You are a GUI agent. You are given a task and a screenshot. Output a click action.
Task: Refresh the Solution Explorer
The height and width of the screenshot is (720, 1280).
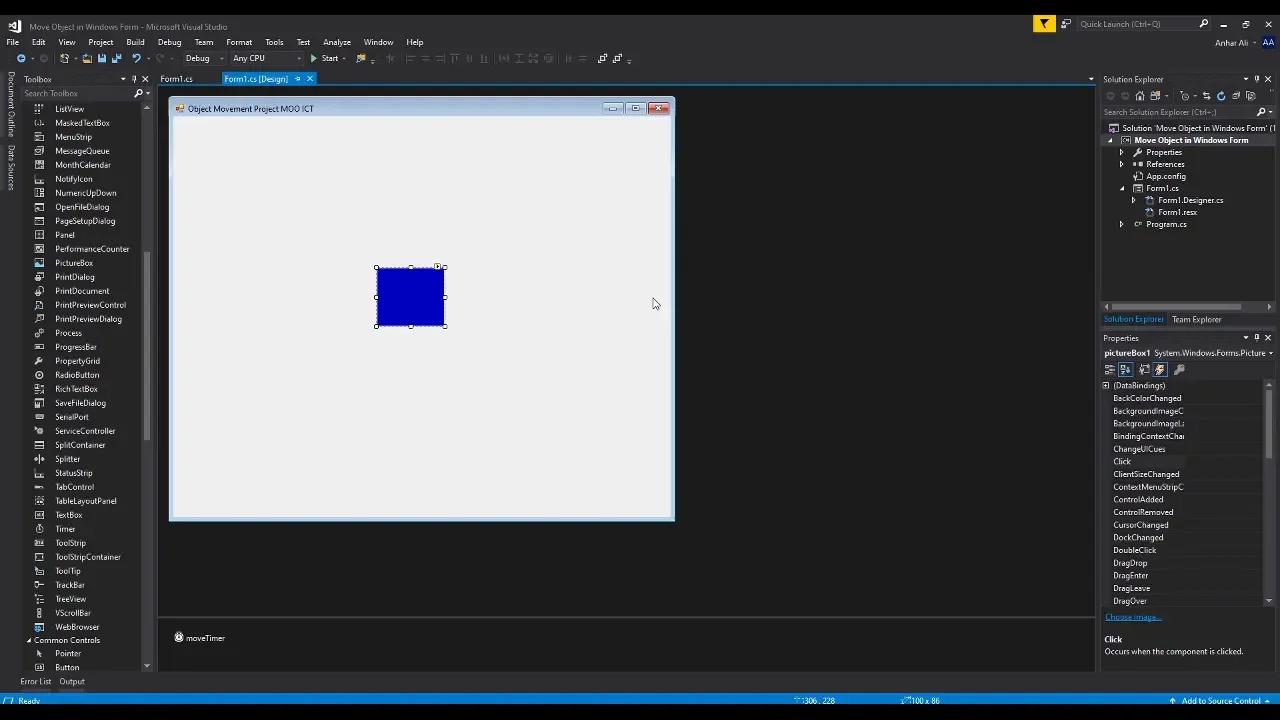1221,96
